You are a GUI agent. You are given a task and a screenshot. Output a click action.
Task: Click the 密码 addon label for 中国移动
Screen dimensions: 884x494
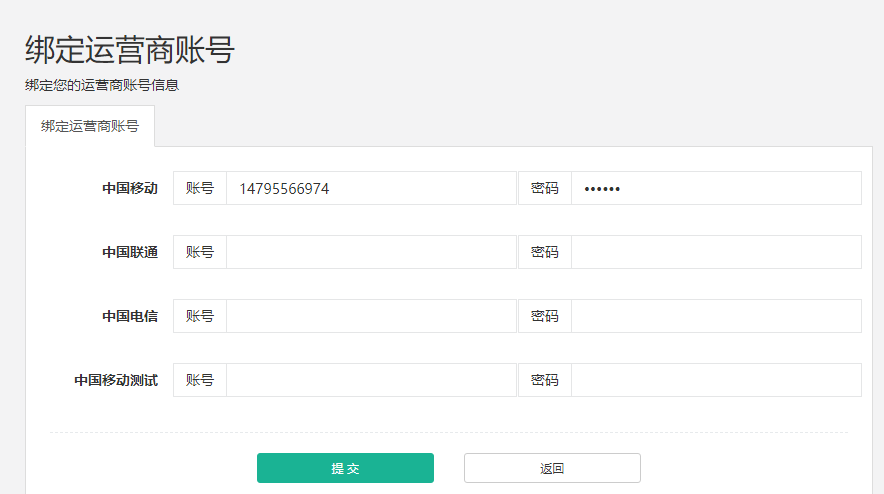(x=545, y=188)
